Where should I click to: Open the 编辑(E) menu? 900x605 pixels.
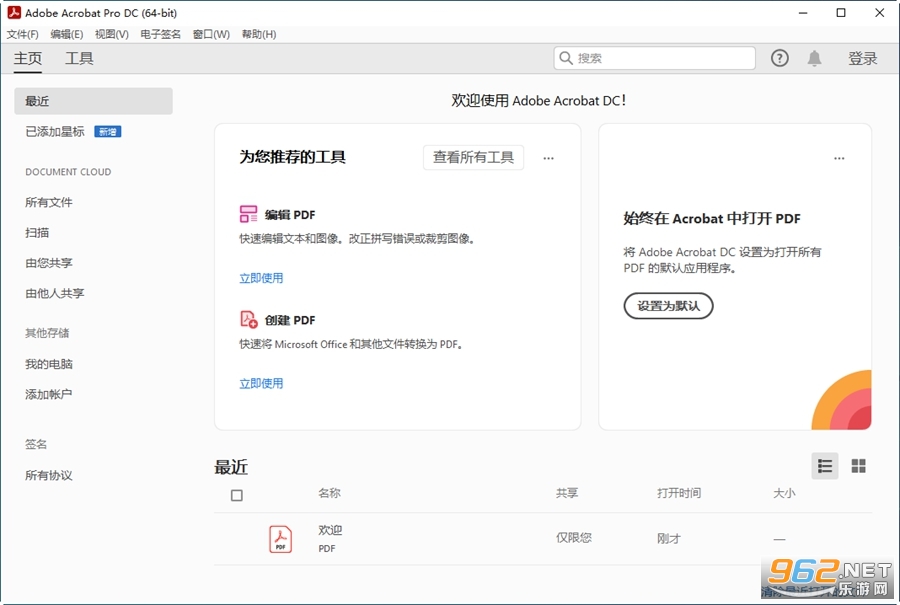click(67, 34)
